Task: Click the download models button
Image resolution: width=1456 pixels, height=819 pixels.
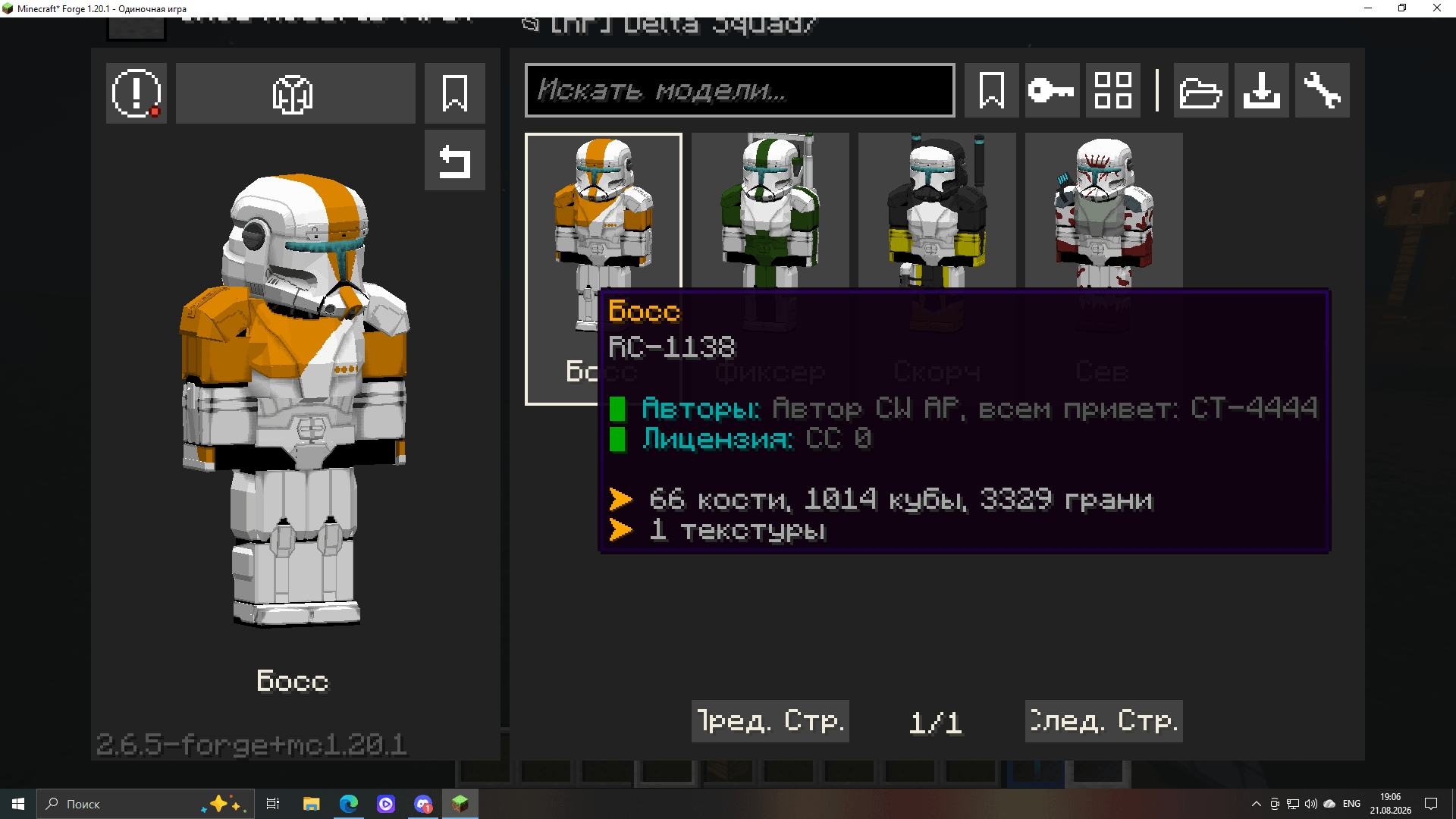Action: 1261,90
